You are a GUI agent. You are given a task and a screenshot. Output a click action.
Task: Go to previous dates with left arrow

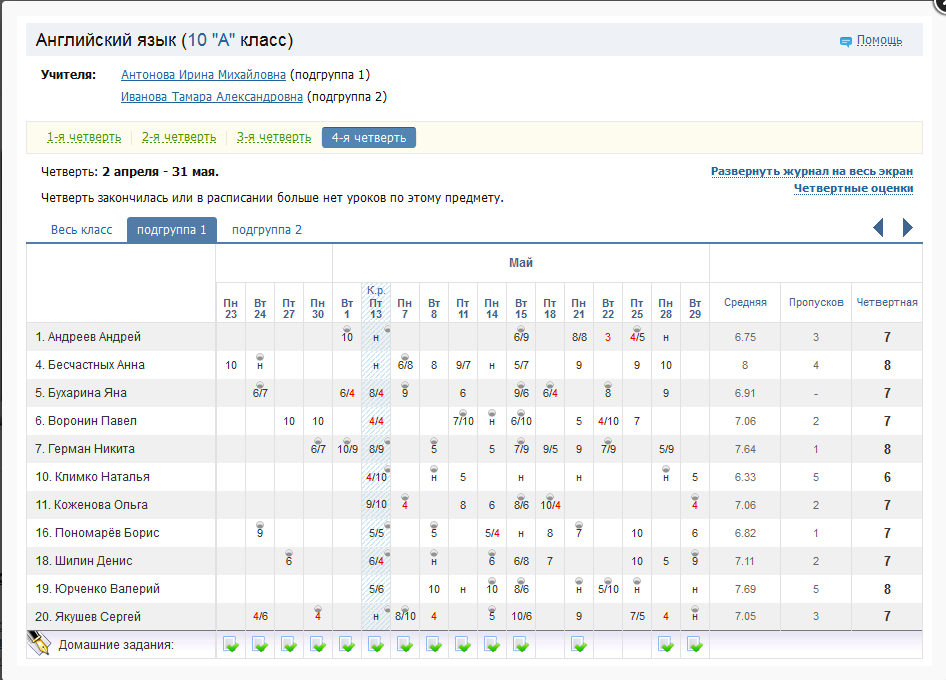(878, 227)
